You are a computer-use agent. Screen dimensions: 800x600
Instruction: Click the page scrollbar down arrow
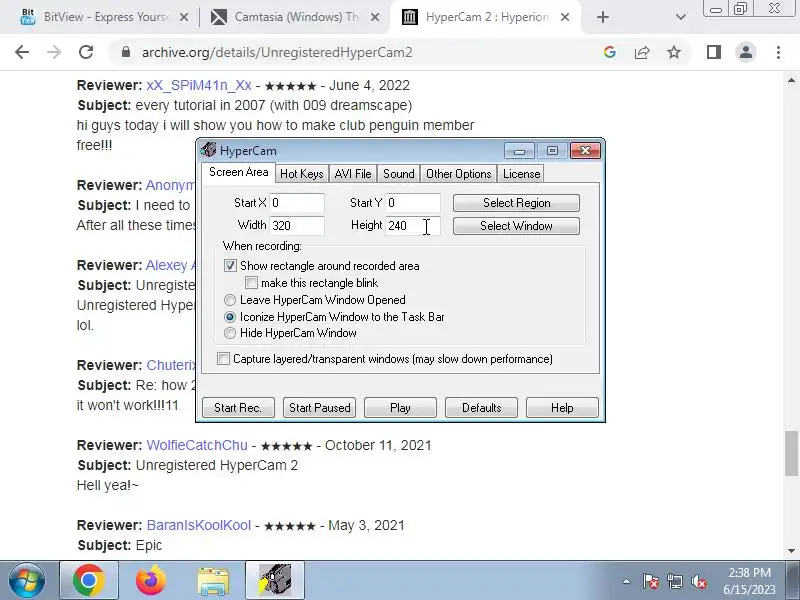tap(791, 551)
